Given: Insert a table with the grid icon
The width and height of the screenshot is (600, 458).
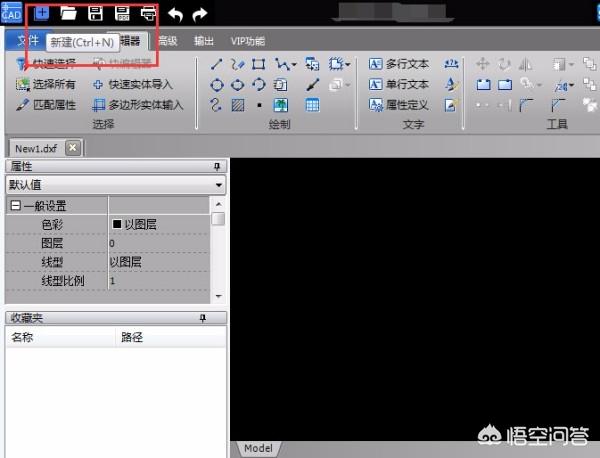Looking at the screenshot, I should (312, 104).
